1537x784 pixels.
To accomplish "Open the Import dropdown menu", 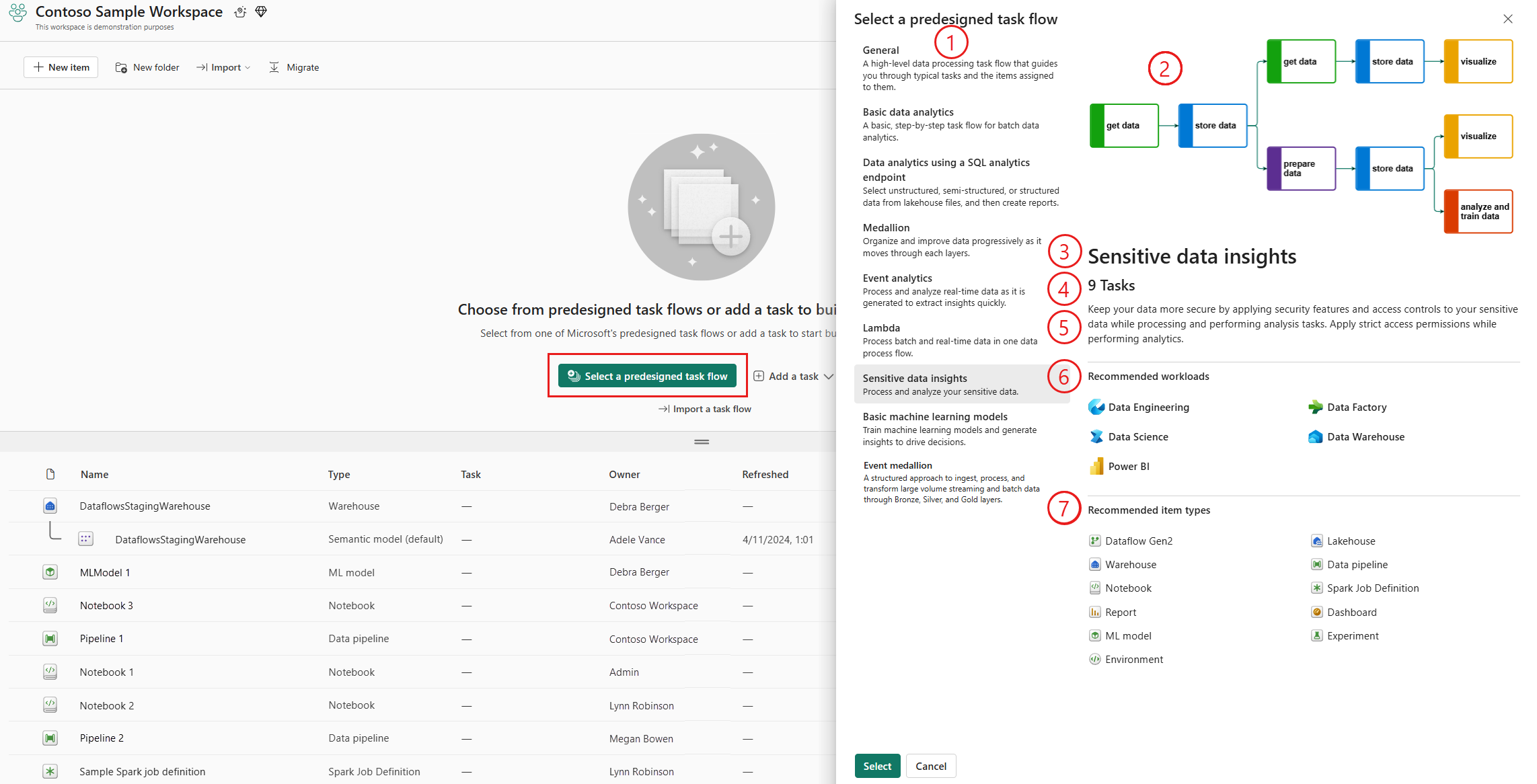I will (223, 67).
